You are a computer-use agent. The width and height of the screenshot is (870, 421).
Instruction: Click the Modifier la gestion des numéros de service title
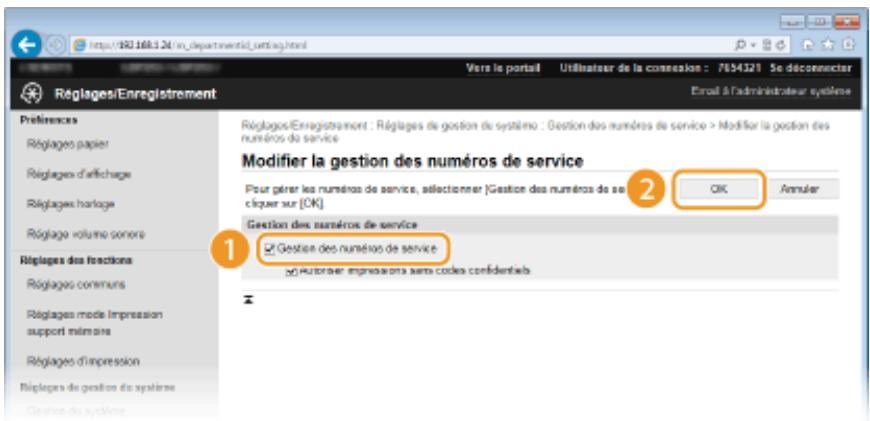point(413,161)
